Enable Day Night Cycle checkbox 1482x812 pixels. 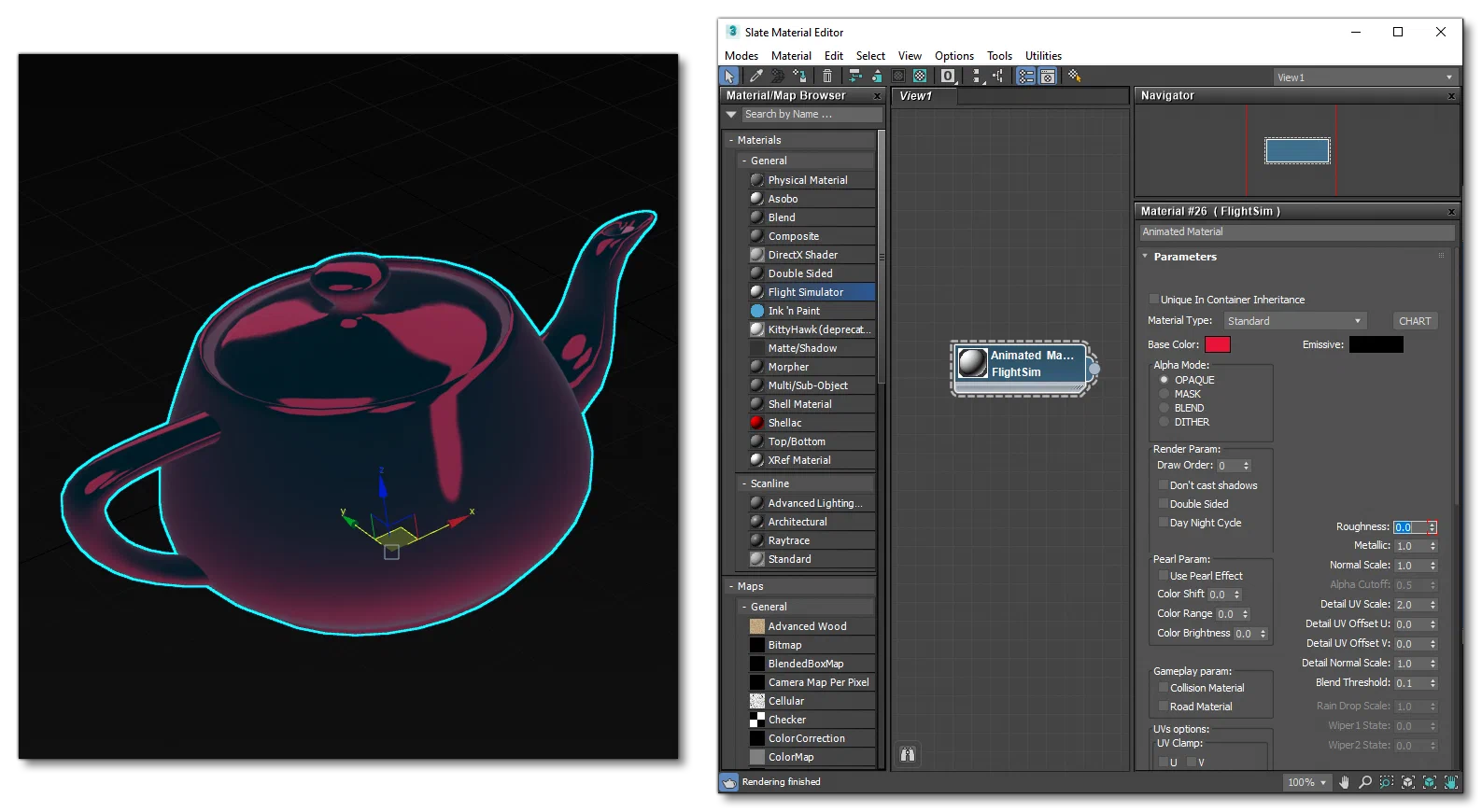click(1164, 523)
